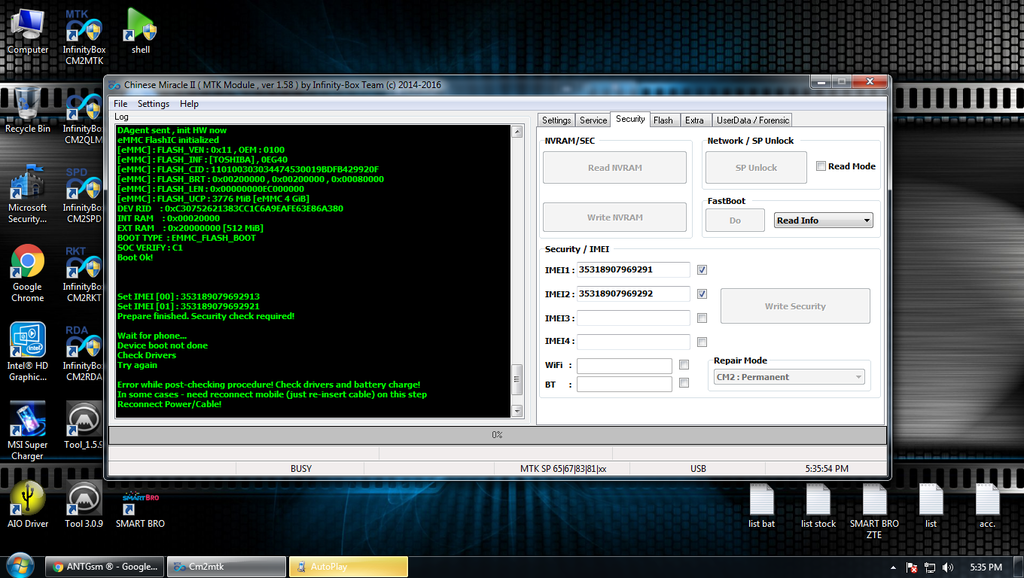The height and width of the screenshot is (578, 1024).
Task: Open the shell desktop shortcut
Action: point(140,33)
